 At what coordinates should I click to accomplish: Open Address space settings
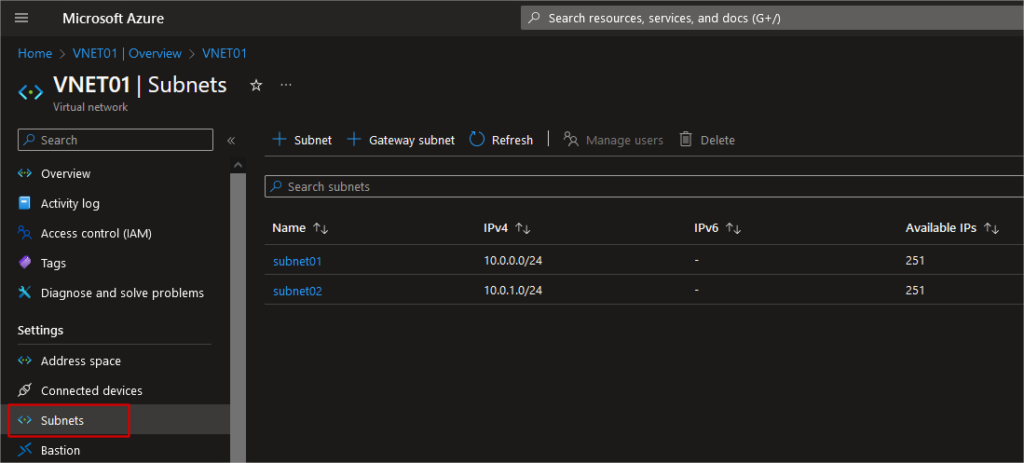(x=80, y=361)
